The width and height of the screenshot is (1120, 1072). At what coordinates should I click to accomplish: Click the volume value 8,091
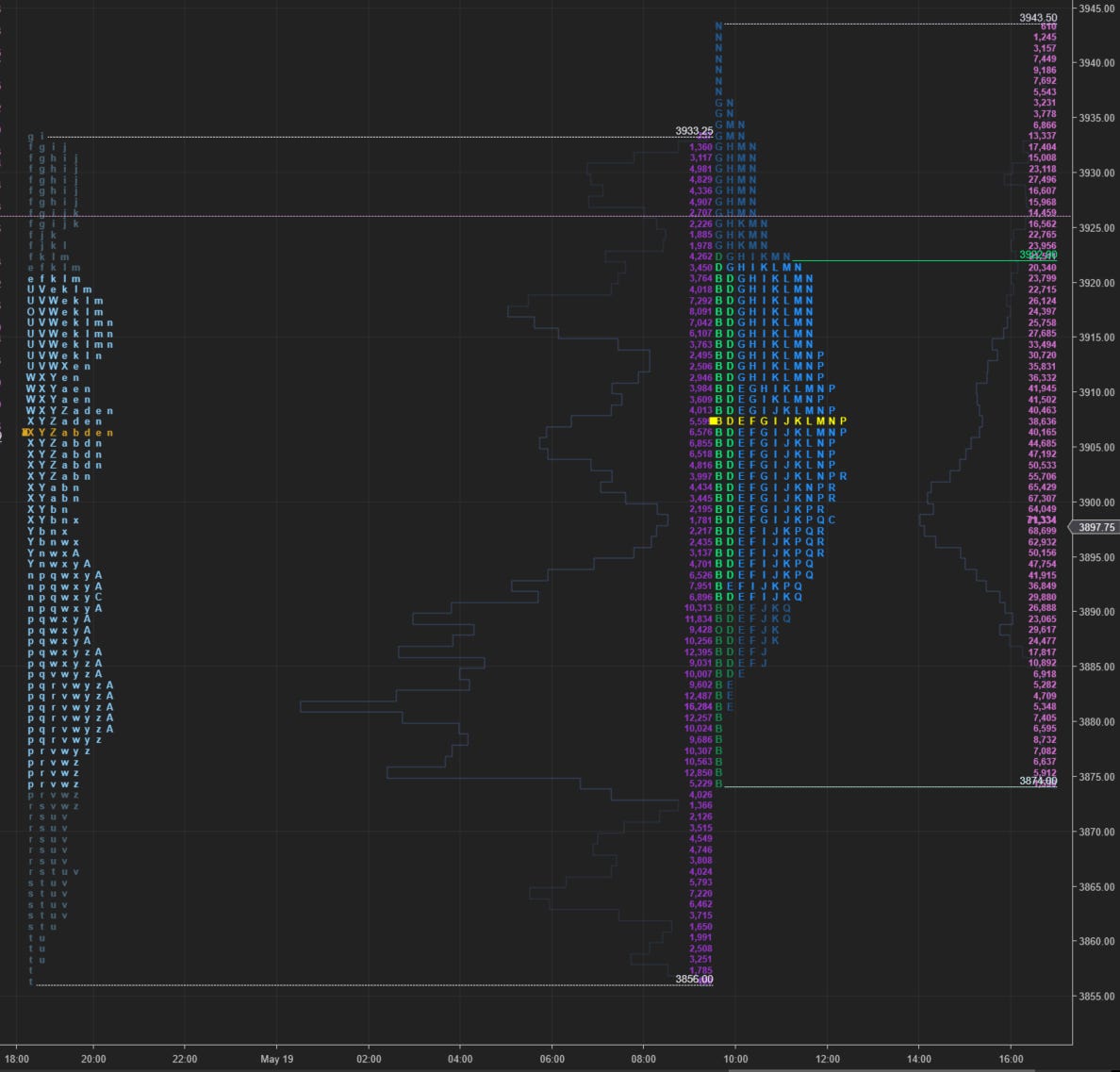click(x=700, y=311)
